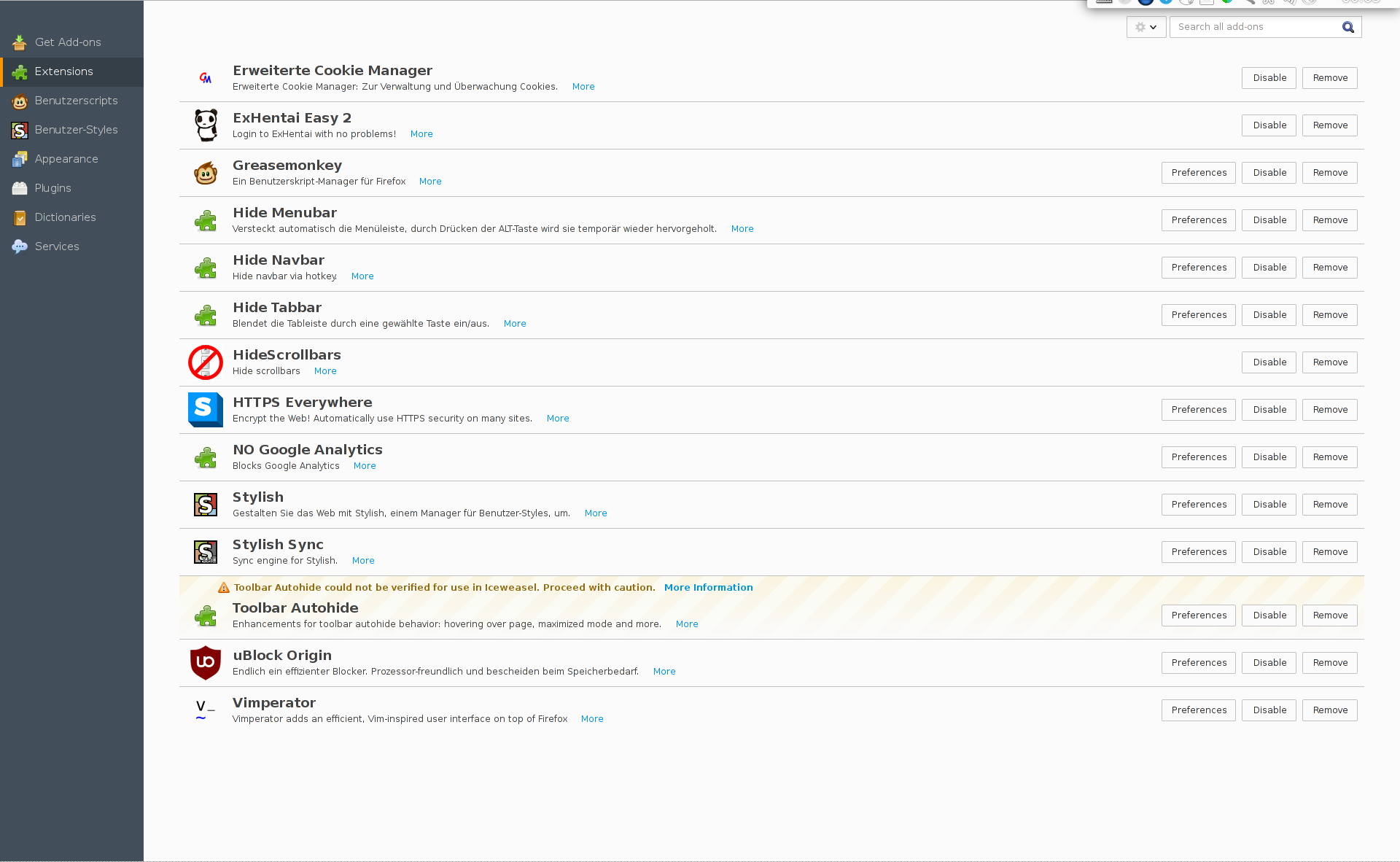This screenshot has width=1400, height=862.
Task: Select the NO Google Analytics title text
Action: point(308,450)
